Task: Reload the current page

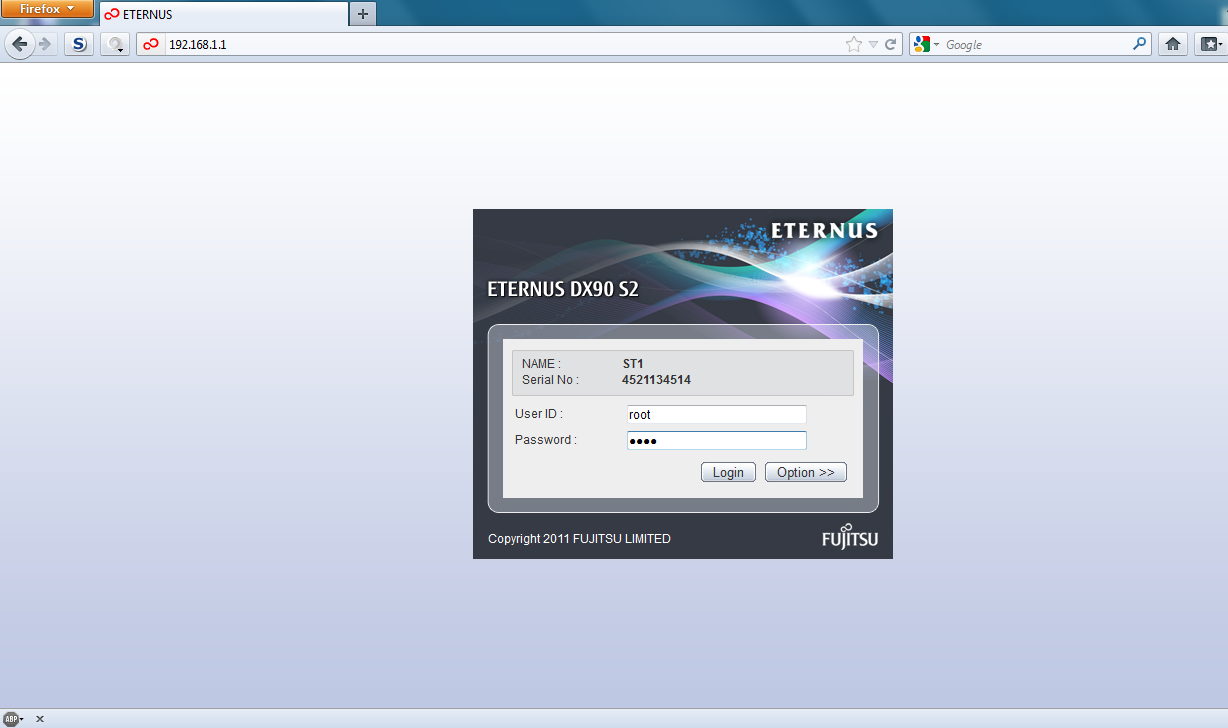Action: (x=890, y=44)
